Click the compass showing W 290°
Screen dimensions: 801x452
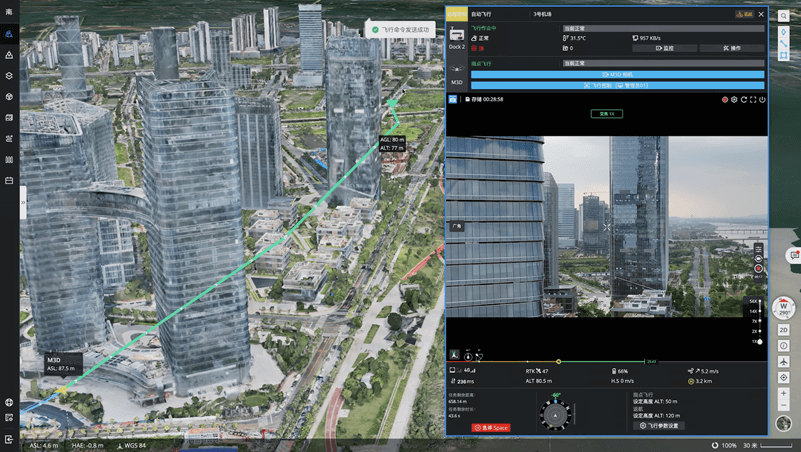tap(784, 307)
